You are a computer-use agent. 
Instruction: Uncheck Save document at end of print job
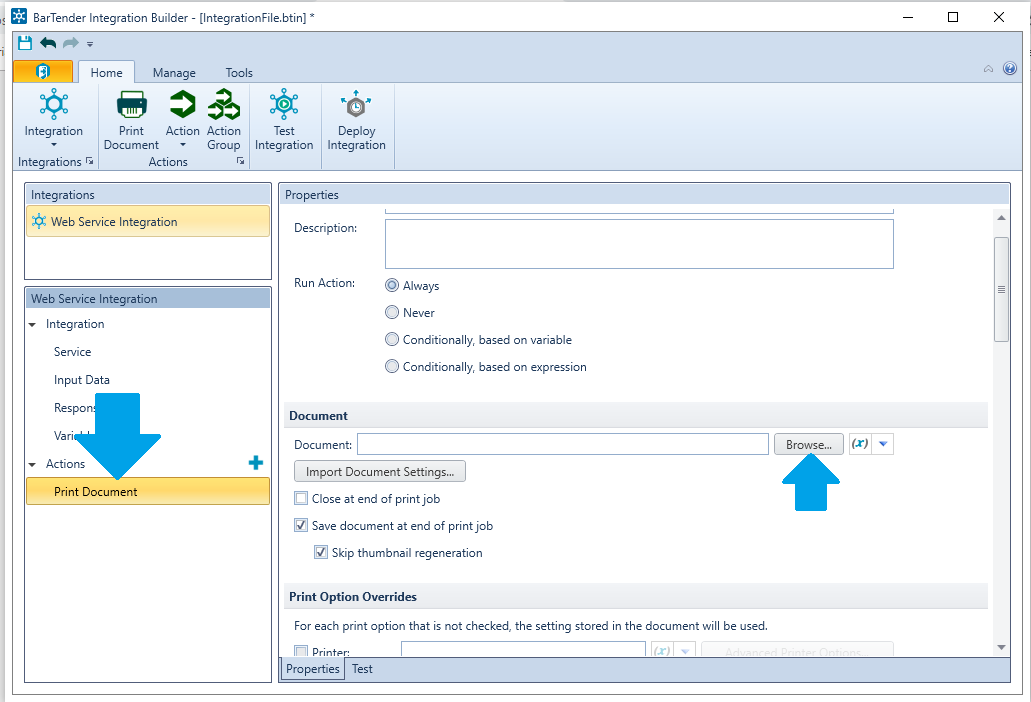(x=301, y=525)
